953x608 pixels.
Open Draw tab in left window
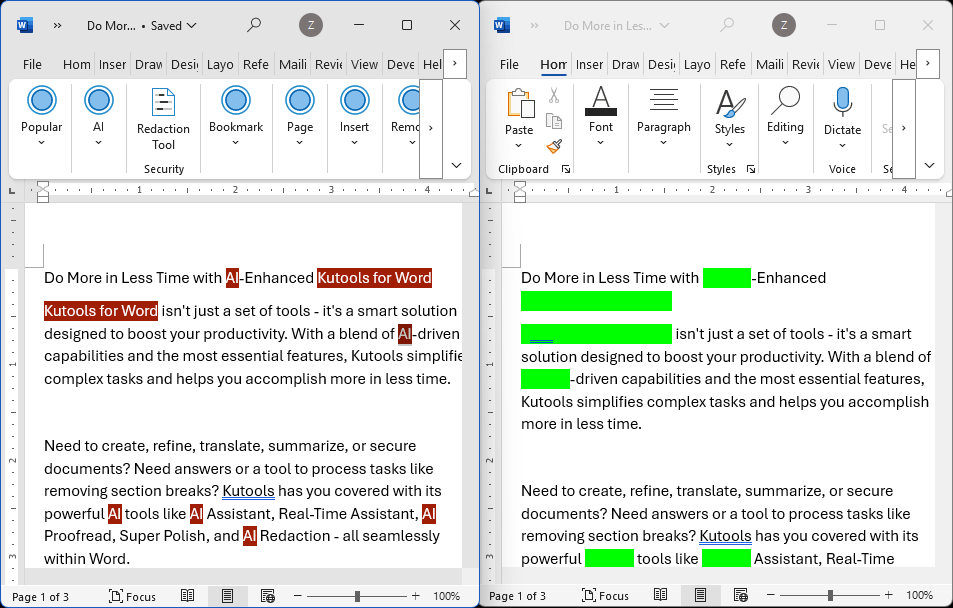pos(148,64)
